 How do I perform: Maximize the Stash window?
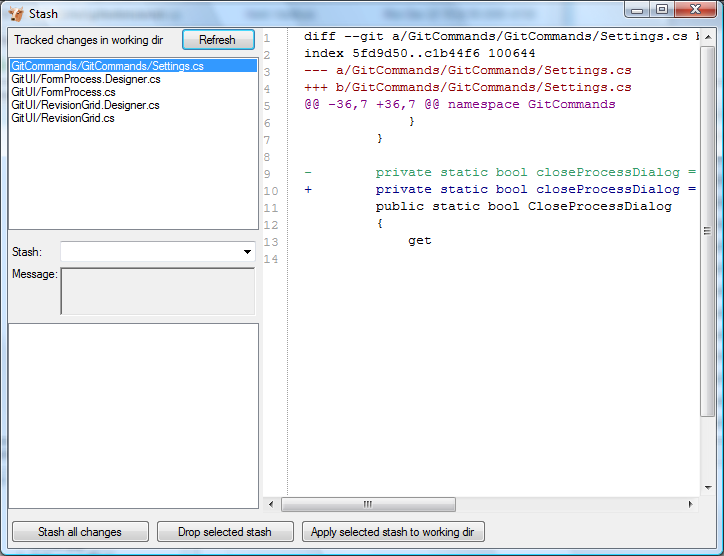pyautogui.click(x=662, y=9)
